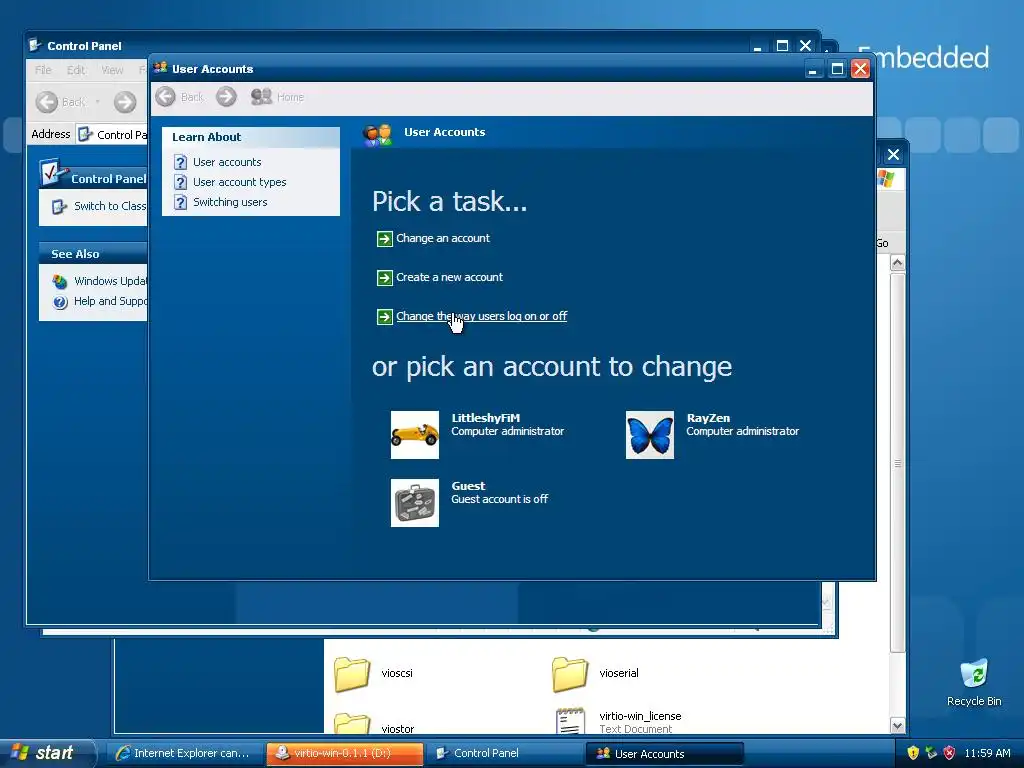Select Guest account suitcase picture

pyautogui.click(x=415, y=503)
